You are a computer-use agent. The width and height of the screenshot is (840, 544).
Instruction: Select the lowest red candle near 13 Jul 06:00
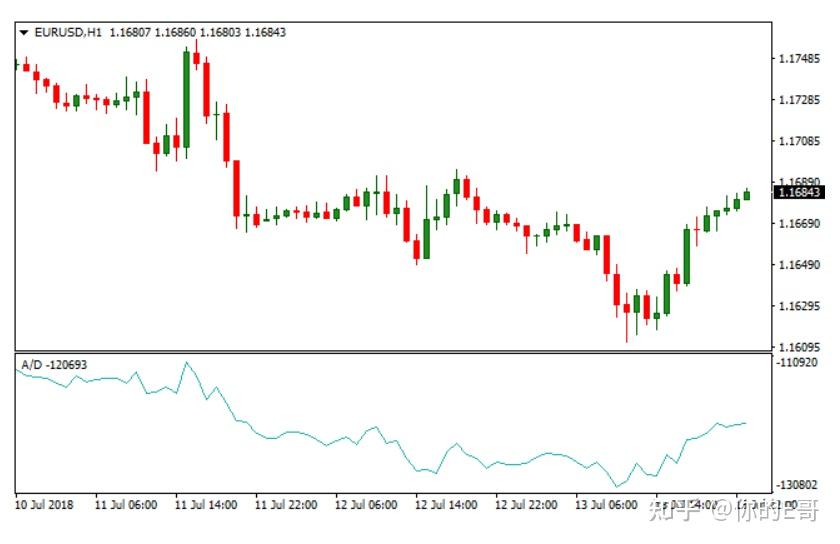[x=627, y=309]
